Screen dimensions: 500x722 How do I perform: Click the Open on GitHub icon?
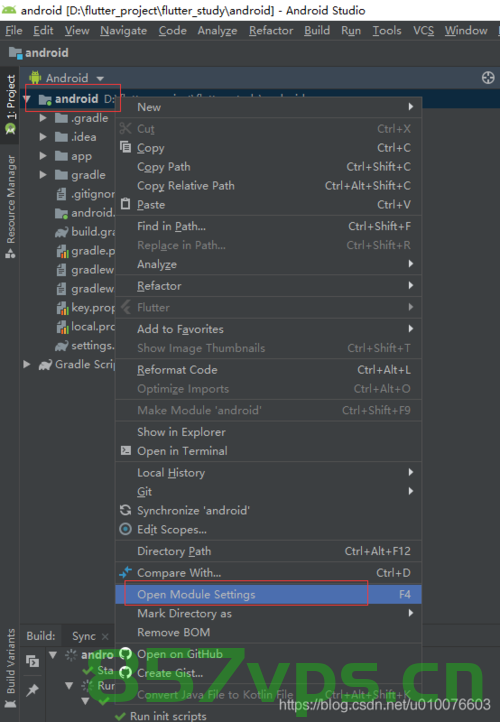click(125, 654)
